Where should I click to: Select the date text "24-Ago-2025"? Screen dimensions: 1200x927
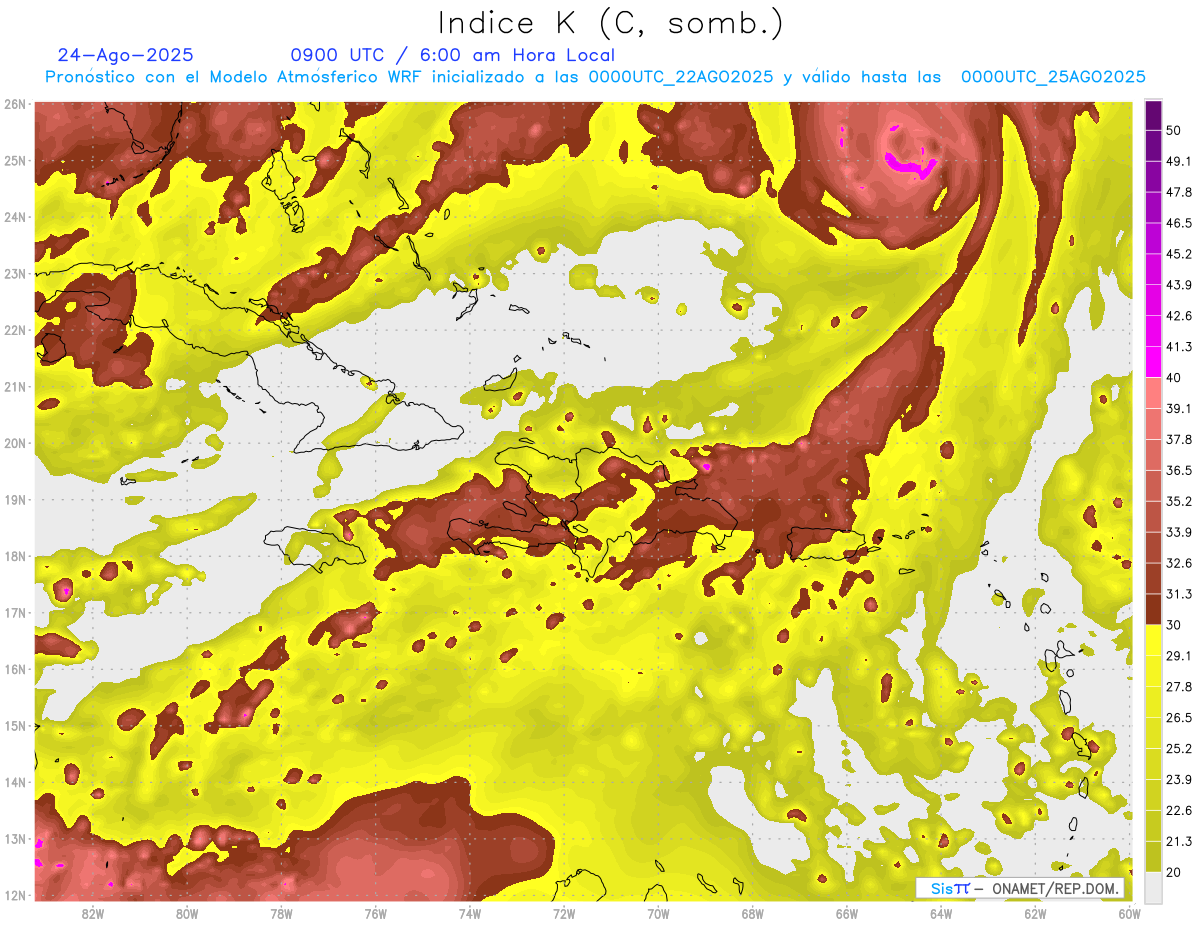click(126, 55)
